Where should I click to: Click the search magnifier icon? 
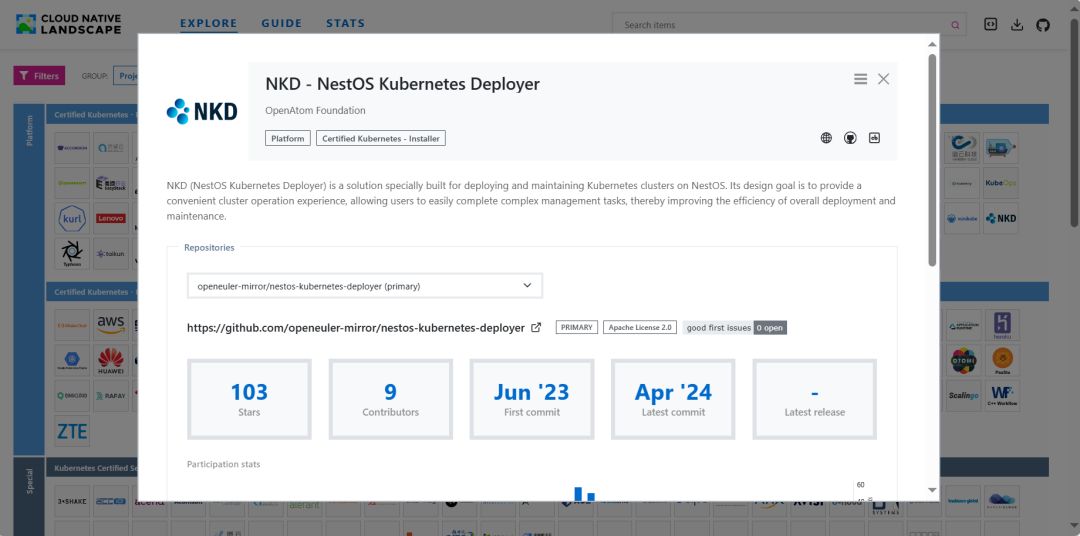[x=955, y=25]
